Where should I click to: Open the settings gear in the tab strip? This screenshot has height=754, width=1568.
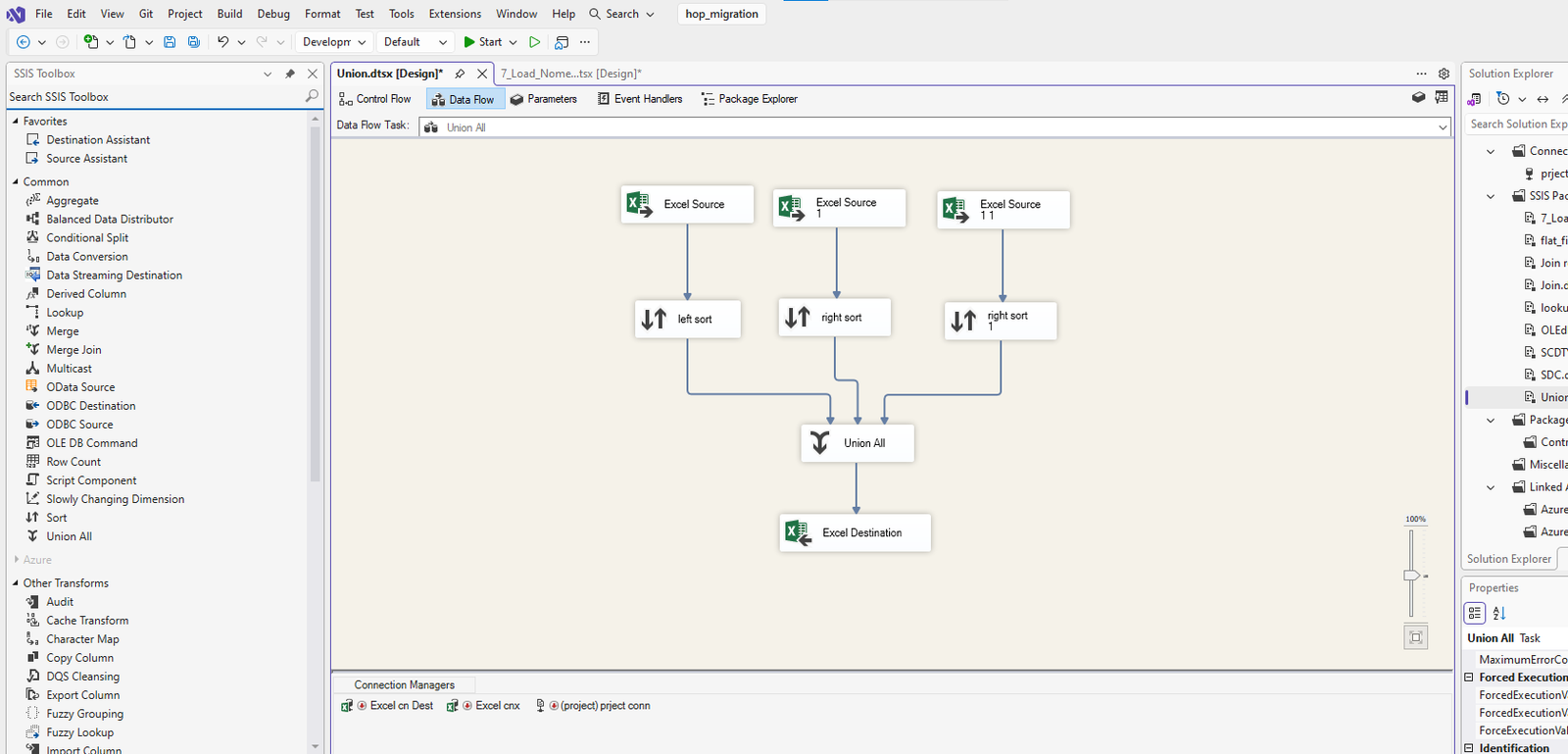pos(1444,74)
